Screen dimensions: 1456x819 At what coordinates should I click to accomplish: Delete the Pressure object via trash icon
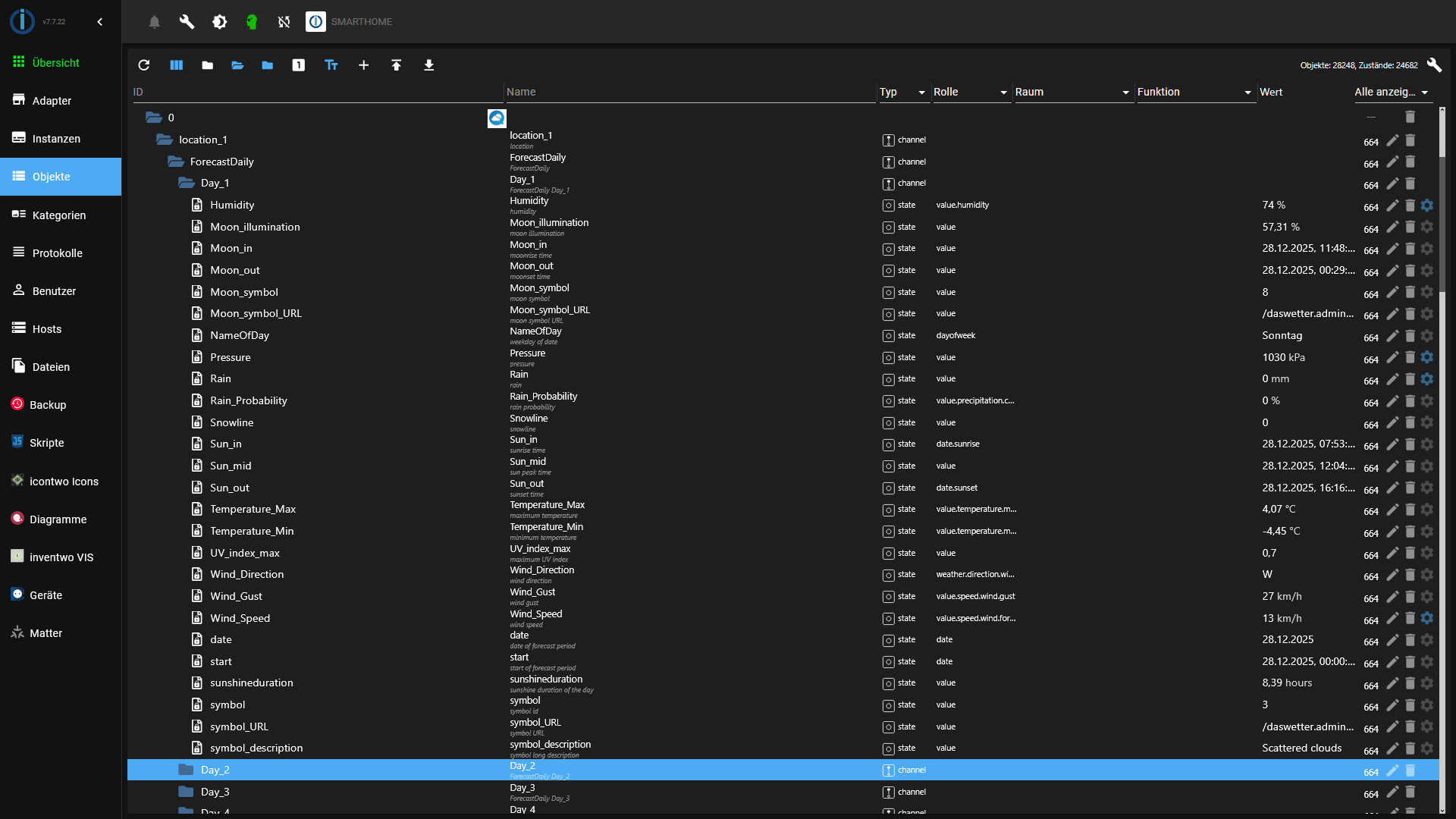click(x=1410, y=359)
